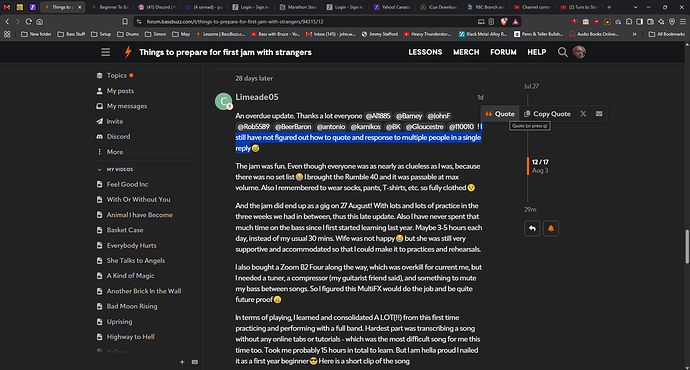The image size is (690, 370).
Task: Open the bookmarks overflow chevron
Action: pos(634,34)
